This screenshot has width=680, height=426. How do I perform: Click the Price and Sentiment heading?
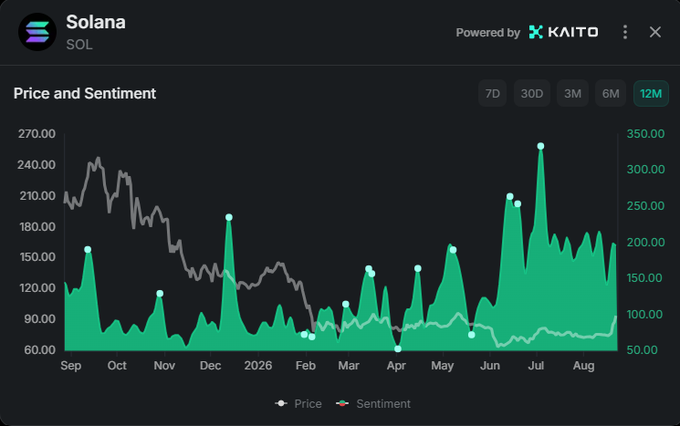[x=85, y=93]
